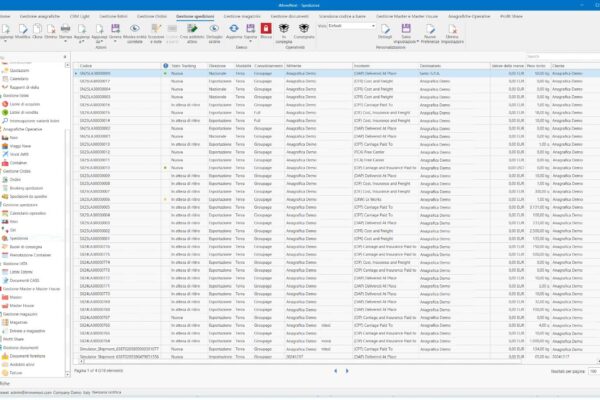Image resolution: width=600 pixels, height=400 pixels.
Task: Switch to Gestione documenti tab
Action: 289,16
